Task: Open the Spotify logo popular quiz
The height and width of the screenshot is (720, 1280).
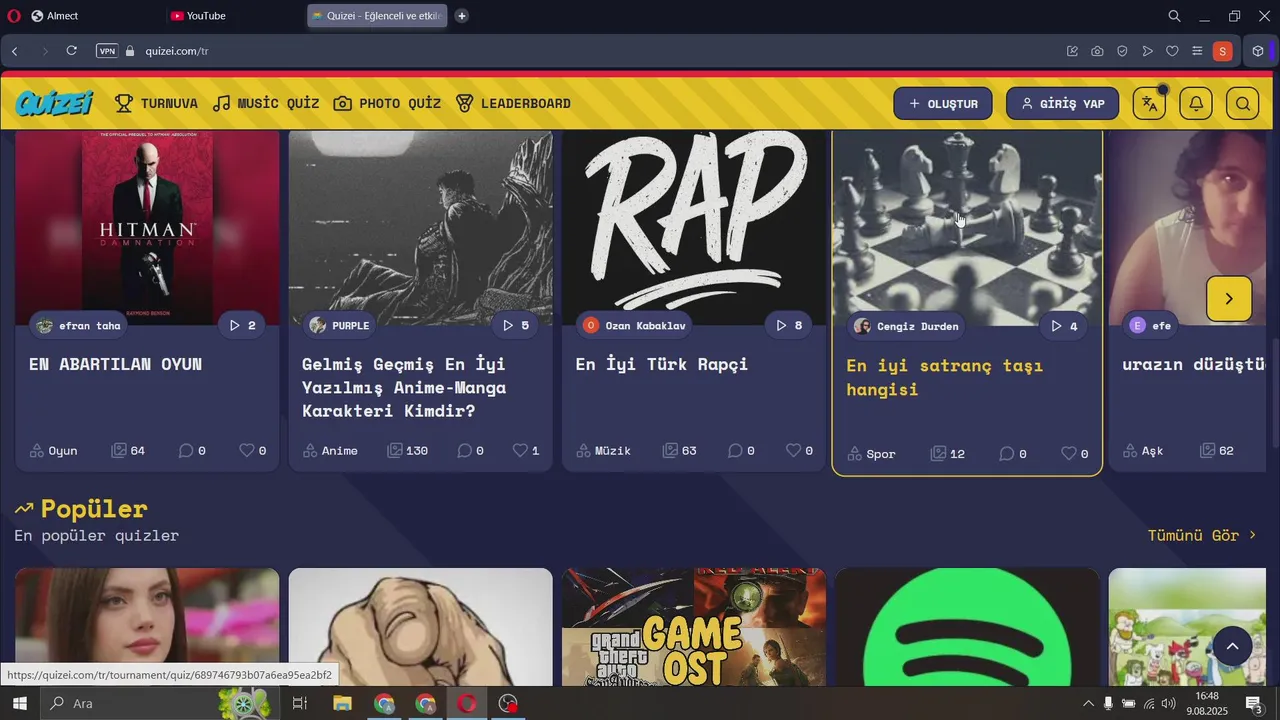Action: point(967,627)
